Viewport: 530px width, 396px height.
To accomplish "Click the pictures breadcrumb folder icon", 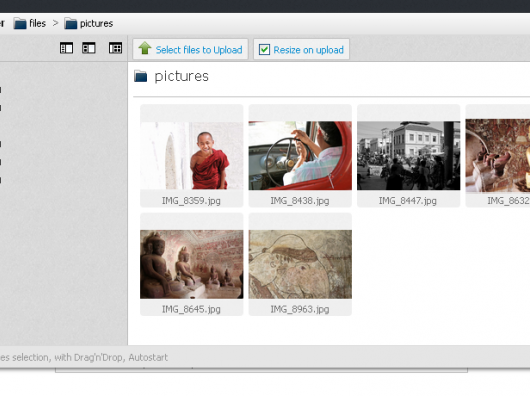I will pos(71,24).
